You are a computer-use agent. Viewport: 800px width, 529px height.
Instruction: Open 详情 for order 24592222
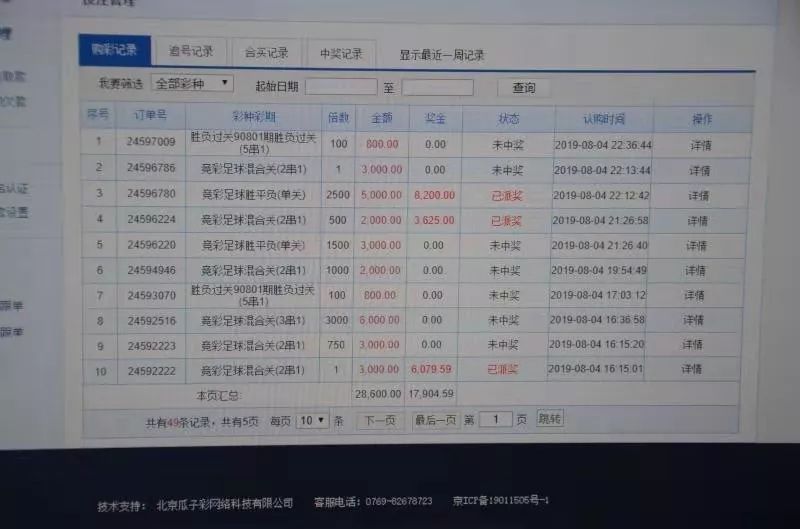coord(691,369)
